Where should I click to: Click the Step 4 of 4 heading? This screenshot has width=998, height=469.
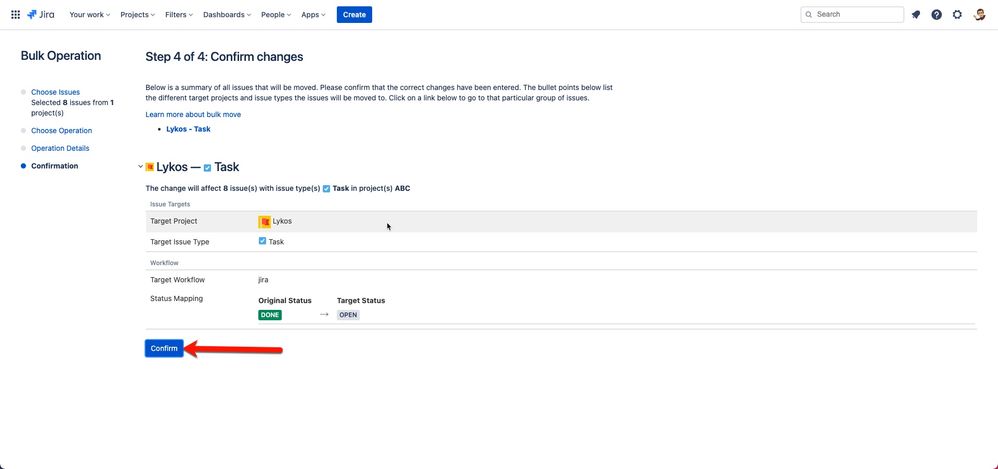point(224,57)
